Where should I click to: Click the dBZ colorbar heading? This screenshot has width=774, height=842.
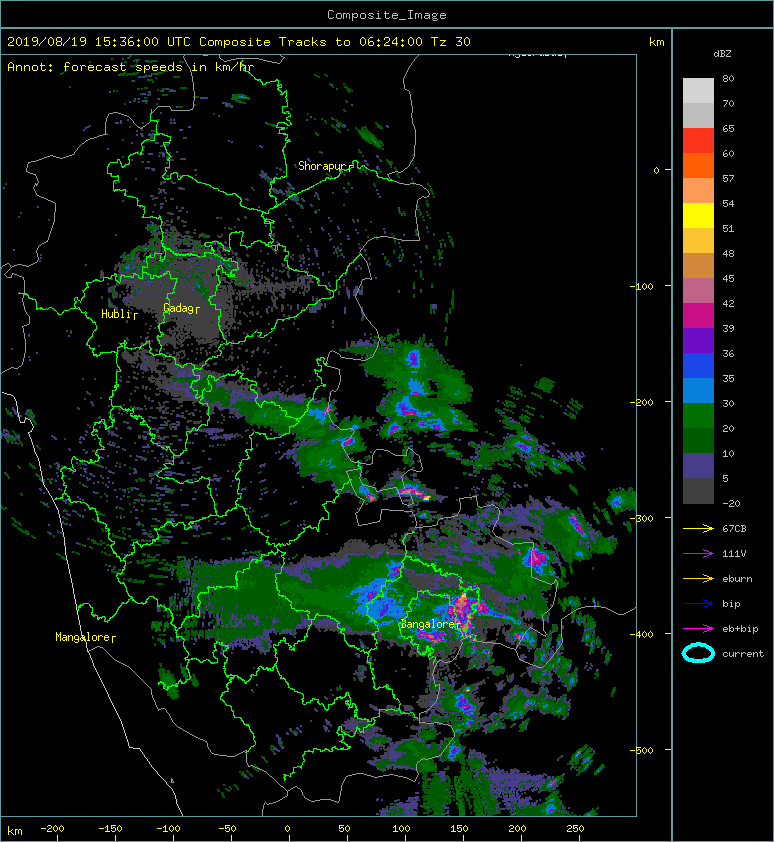(x=722, y=54)
